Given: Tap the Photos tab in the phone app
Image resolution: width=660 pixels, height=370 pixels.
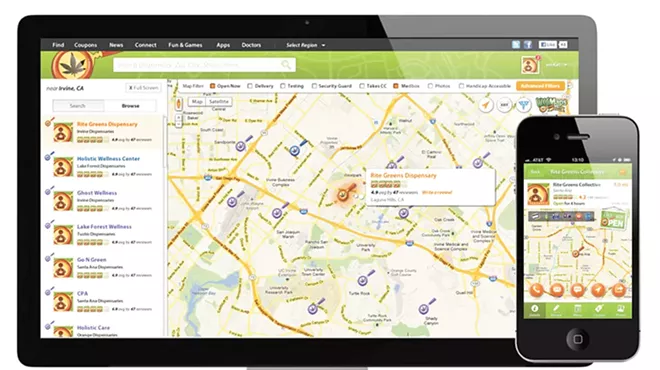Looking at the screenshot, I should [x=620, y=310].
